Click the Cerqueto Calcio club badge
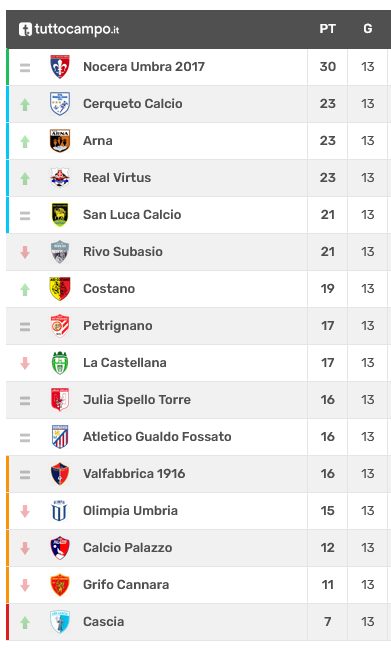The image size is (391, 650). point(60,104)
